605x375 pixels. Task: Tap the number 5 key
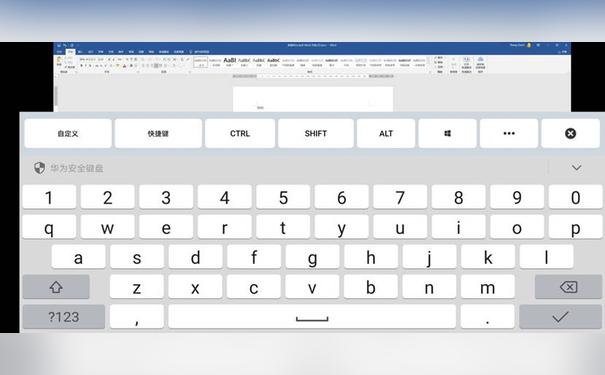283,197
